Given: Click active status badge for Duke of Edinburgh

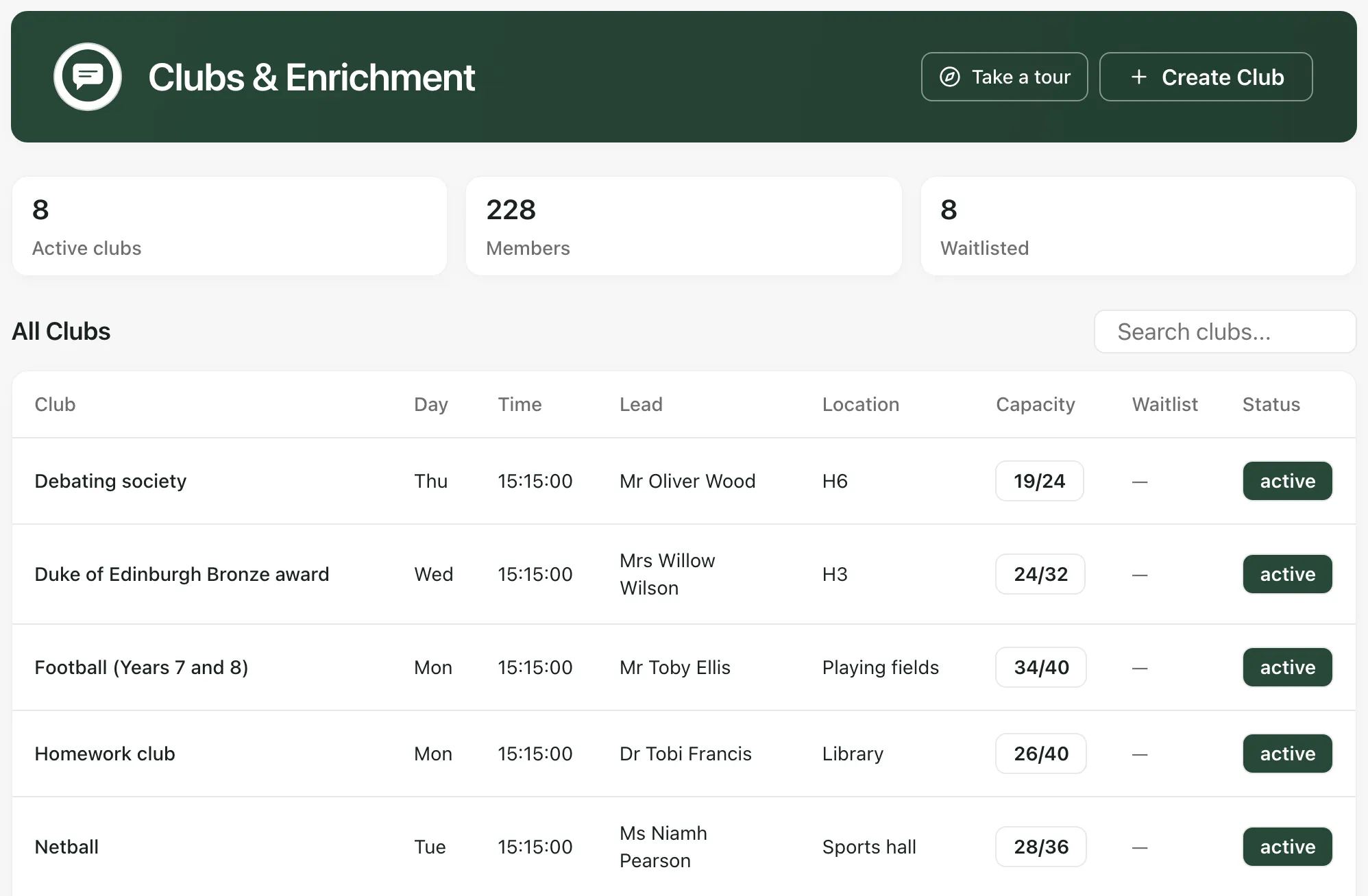Looking at the screenshot, I should pyautogui.click(x=1287, y=574).
